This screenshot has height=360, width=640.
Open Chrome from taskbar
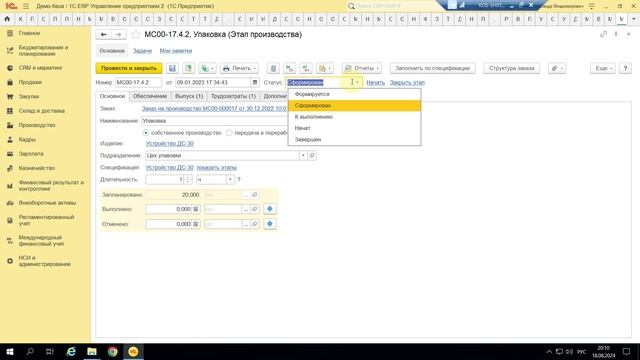pos(113,351)
